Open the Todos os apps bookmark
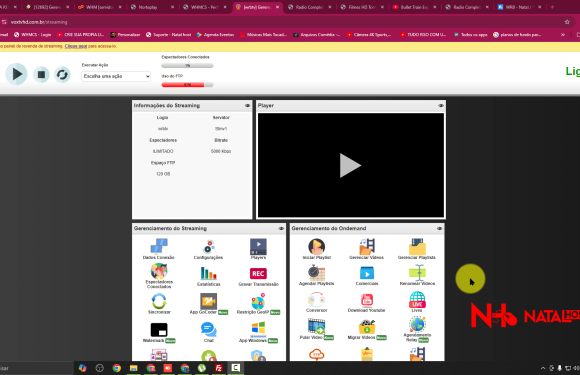Viewport: 580px width, 375px height. click(471, 35)
